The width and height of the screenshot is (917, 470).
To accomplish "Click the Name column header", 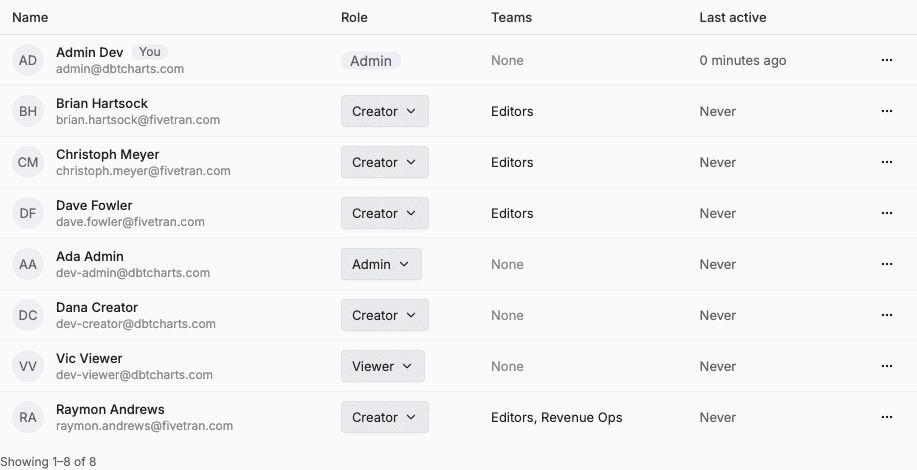I will (x=30, y=18).
